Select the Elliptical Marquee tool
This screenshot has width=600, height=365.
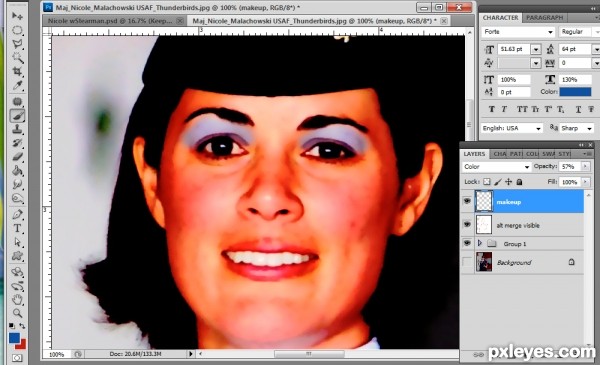pyautogui.click(x=17, y=30)
